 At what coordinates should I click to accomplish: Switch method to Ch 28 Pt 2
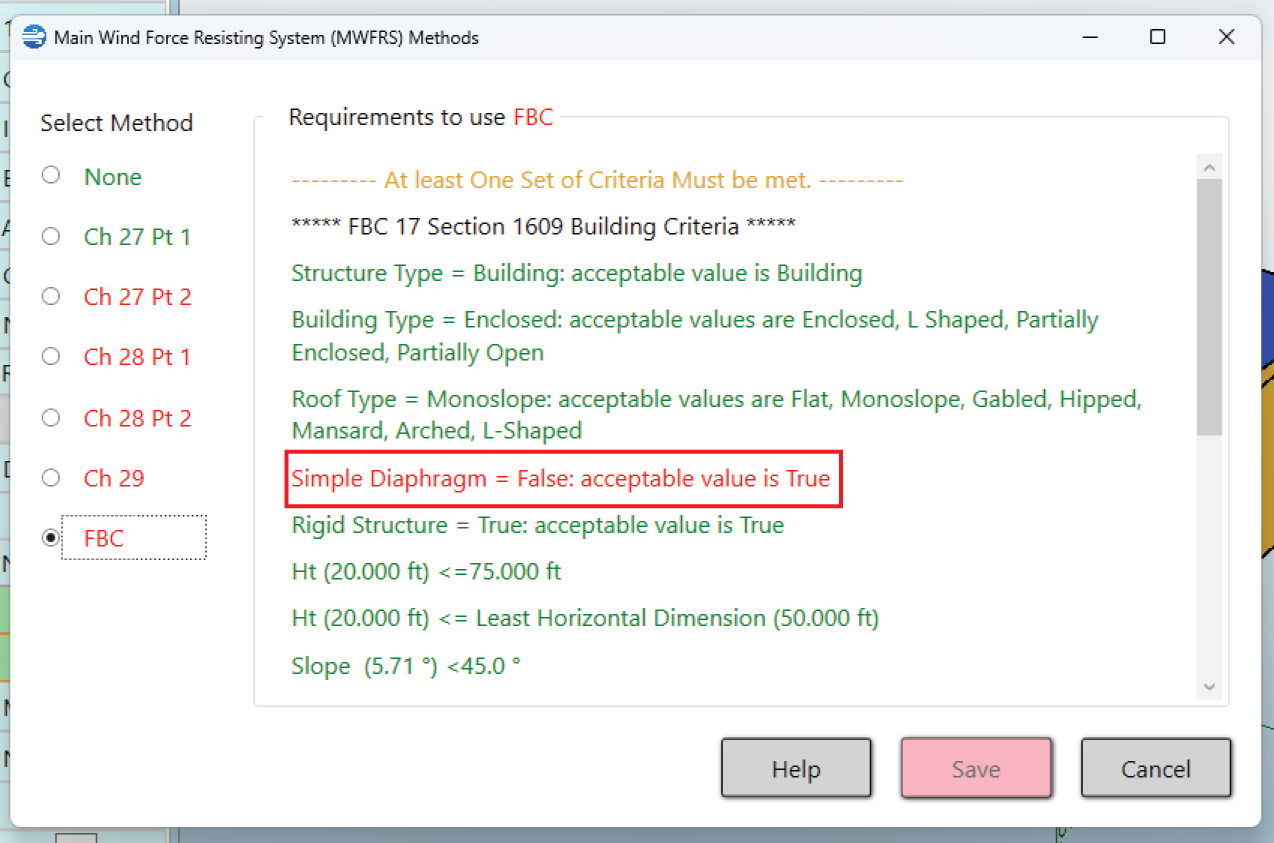tap(51, 418)
